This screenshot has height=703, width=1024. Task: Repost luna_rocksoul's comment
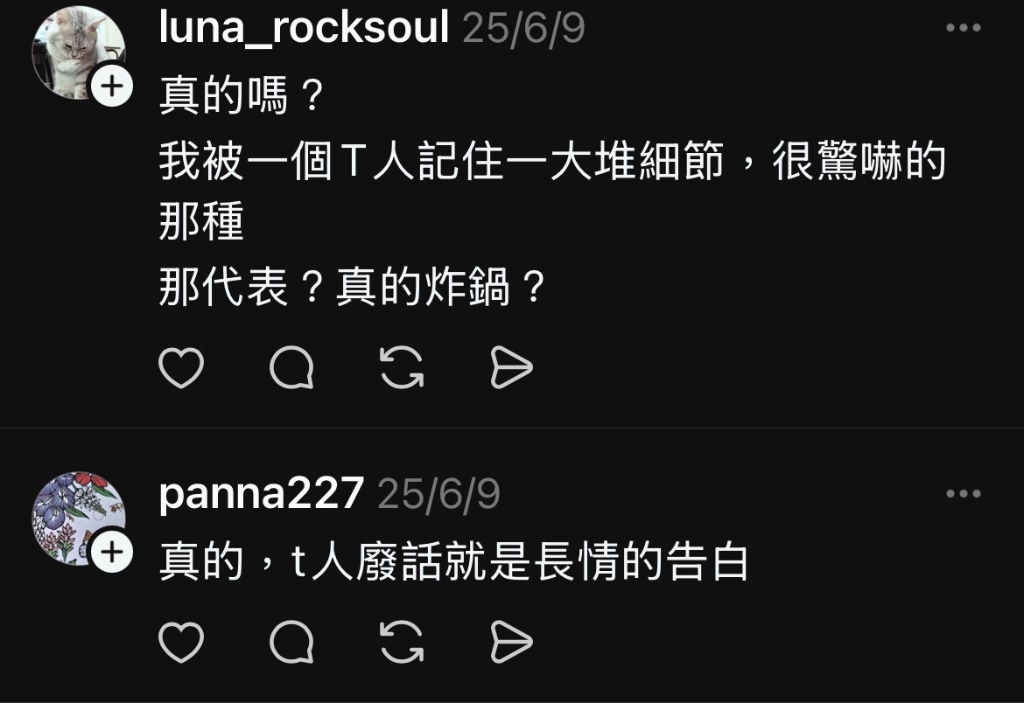[402, 367]
